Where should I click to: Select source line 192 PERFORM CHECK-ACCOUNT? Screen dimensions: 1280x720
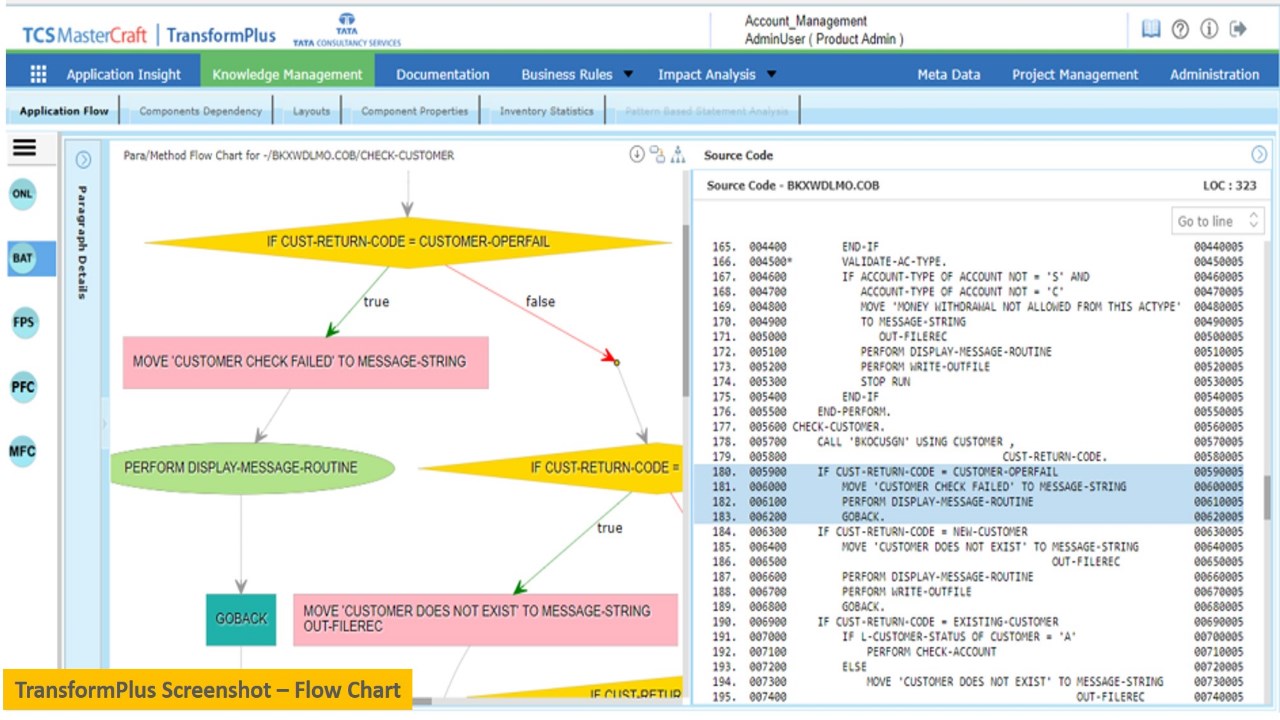[x=977, y=652]
